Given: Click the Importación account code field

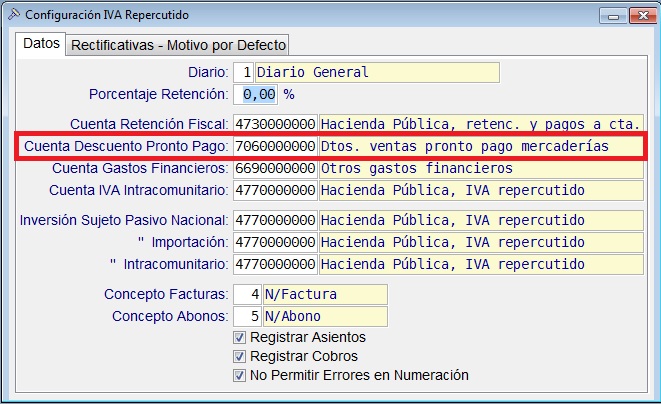Looking at the screenshot, I should [x=275, y=242].
